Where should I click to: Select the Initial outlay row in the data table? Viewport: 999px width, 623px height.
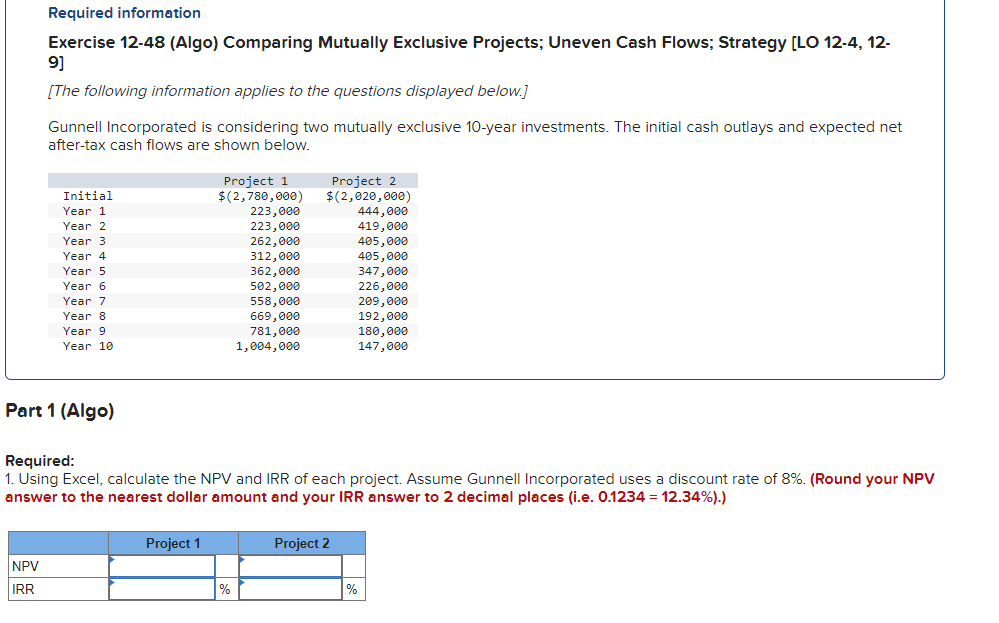pos(230,196)
